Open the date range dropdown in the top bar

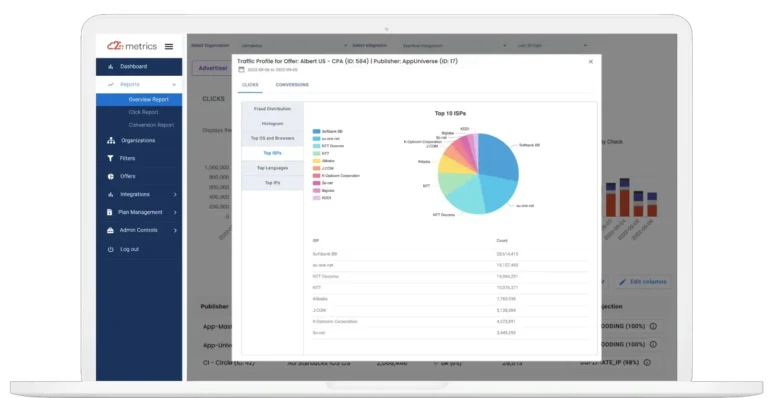pyautogui.click(x=552, y=46)
